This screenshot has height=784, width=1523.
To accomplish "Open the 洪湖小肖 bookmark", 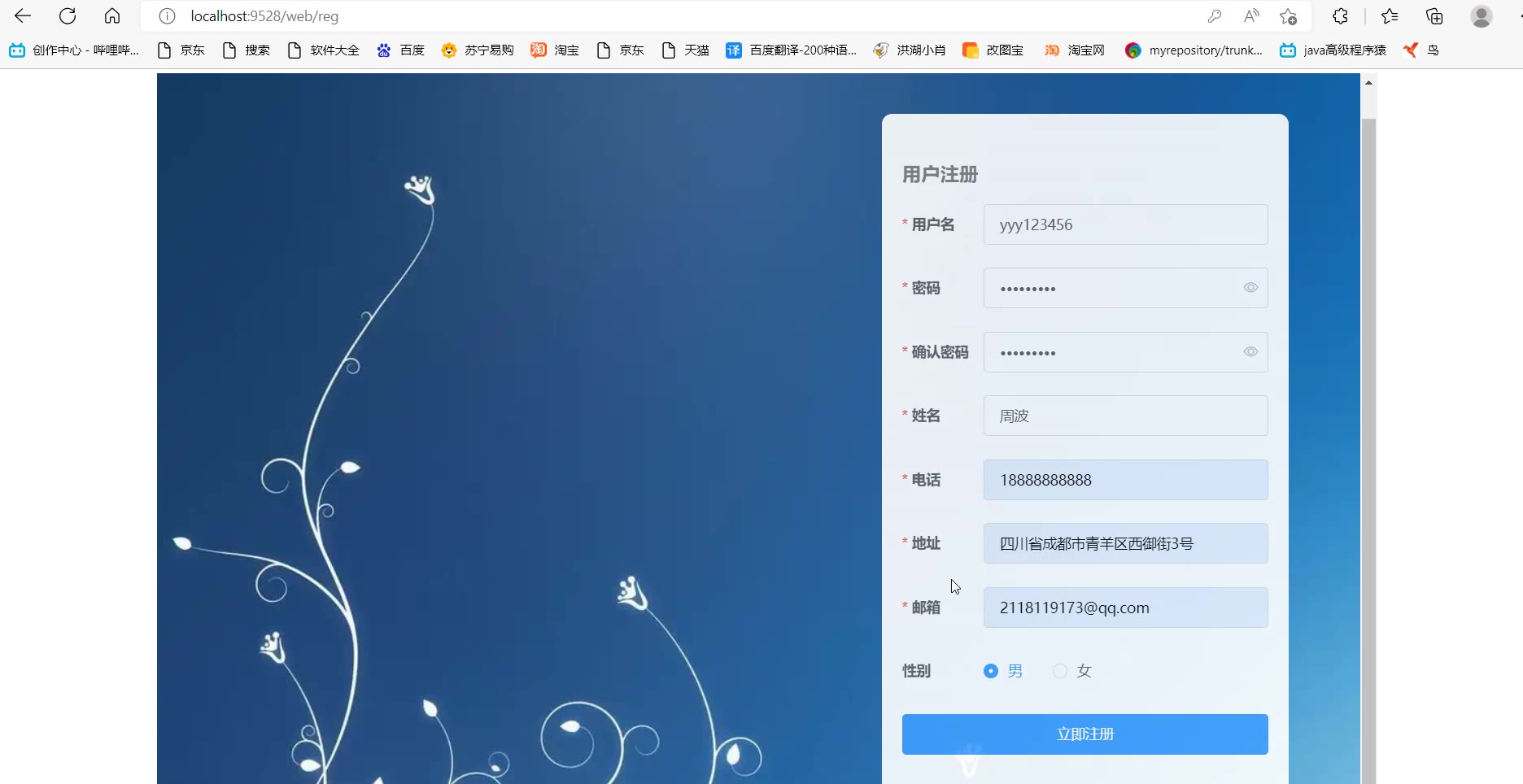I will pyautogui.click(x=910, y=50).
